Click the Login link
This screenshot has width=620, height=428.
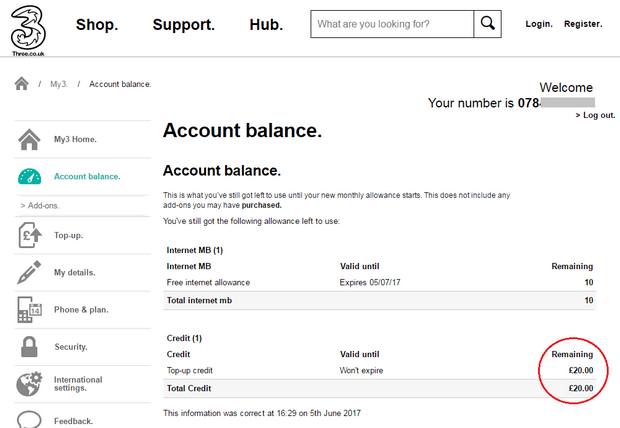tap(539, 24)
